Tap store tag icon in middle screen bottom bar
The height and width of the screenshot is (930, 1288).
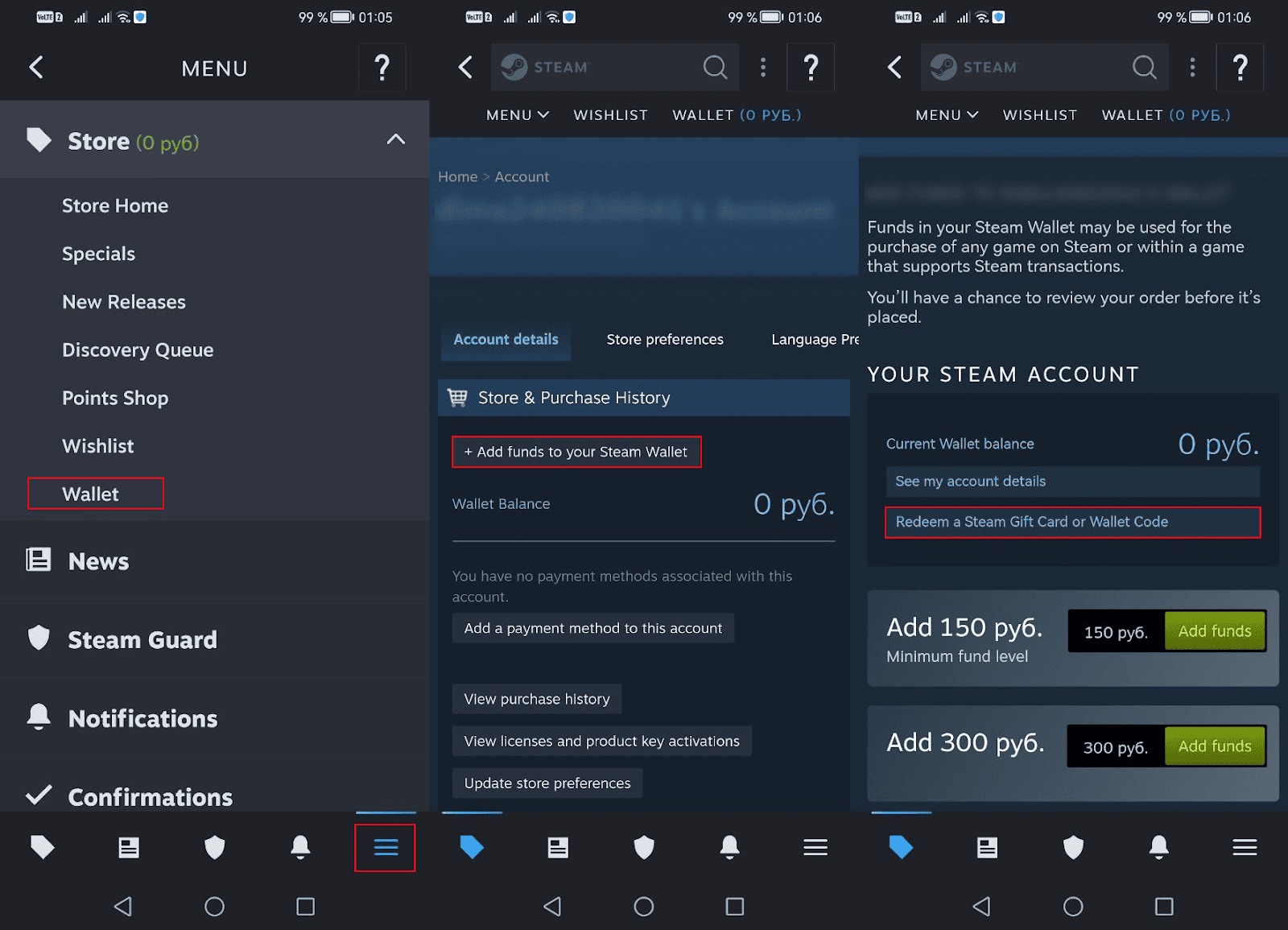(472, 847)
